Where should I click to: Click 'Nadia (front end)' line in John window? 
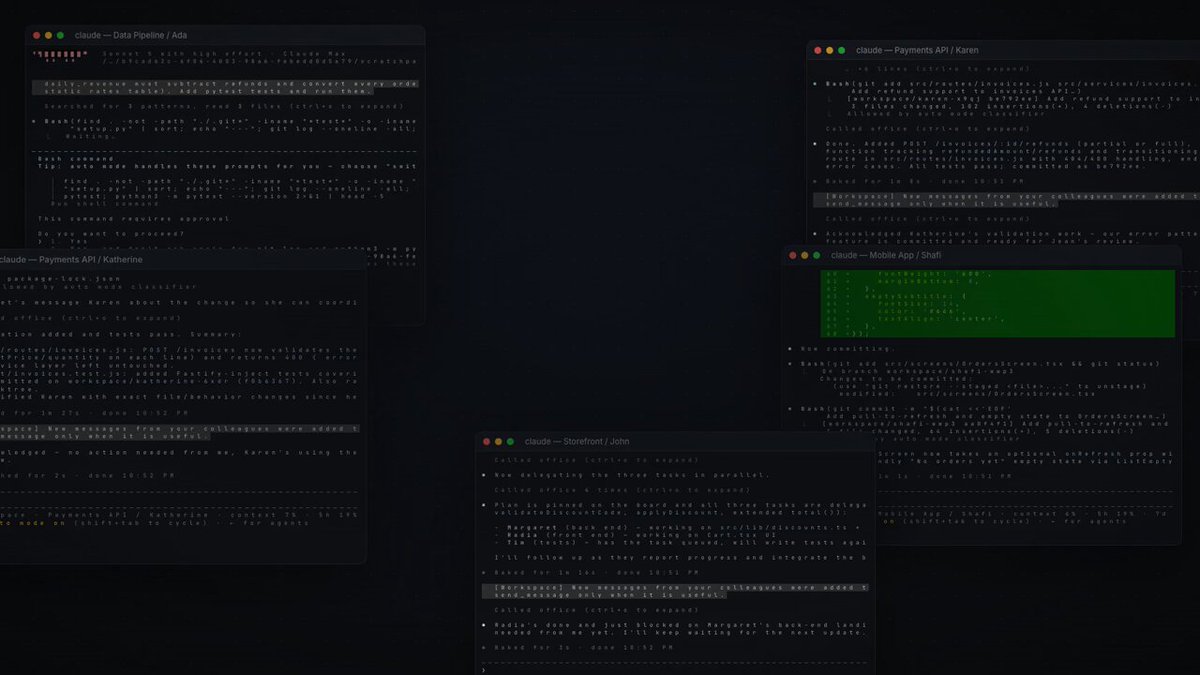click(x=634, y=534)
